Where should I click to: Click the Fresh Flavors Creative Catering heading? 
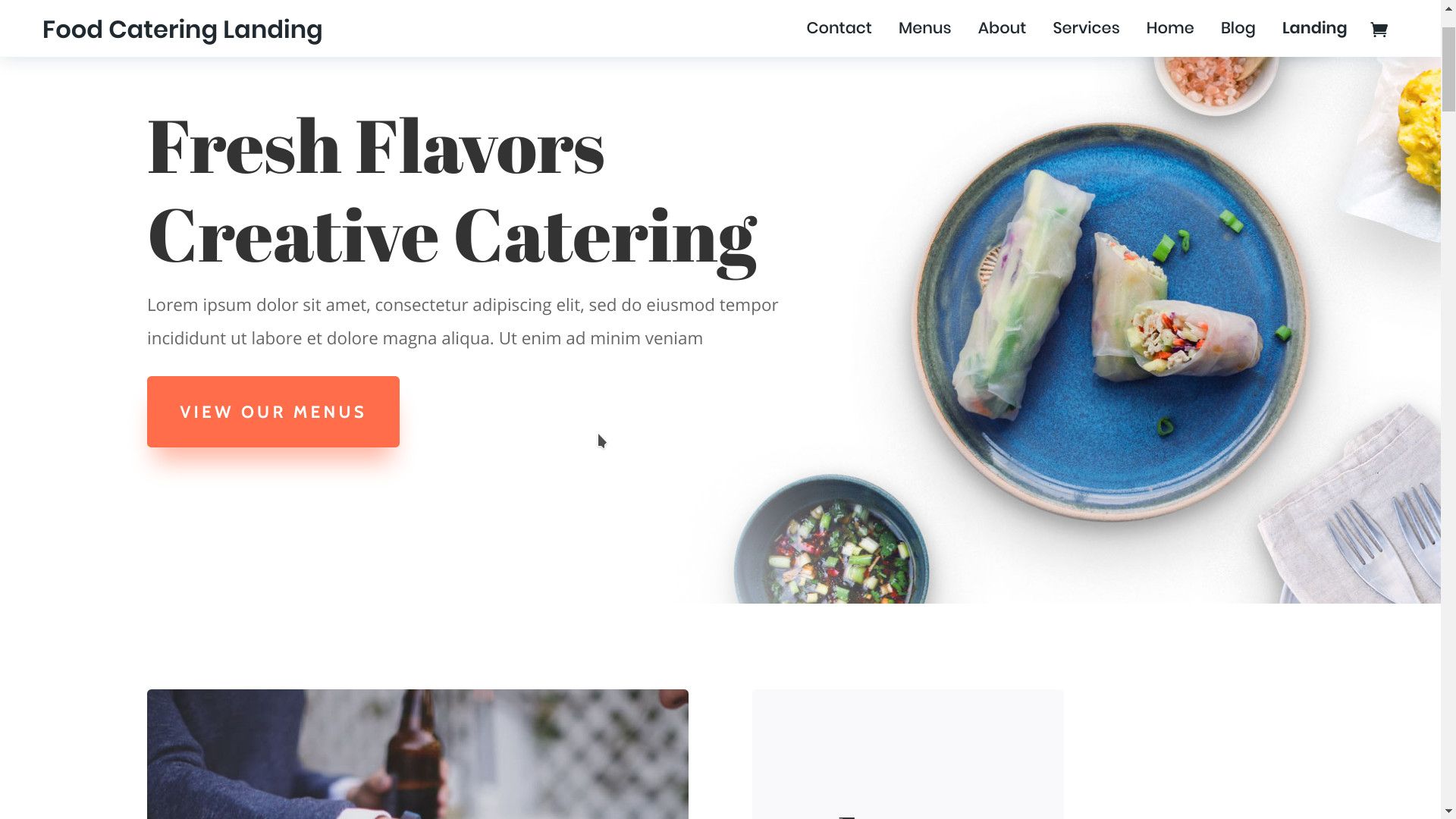[452, 192]
